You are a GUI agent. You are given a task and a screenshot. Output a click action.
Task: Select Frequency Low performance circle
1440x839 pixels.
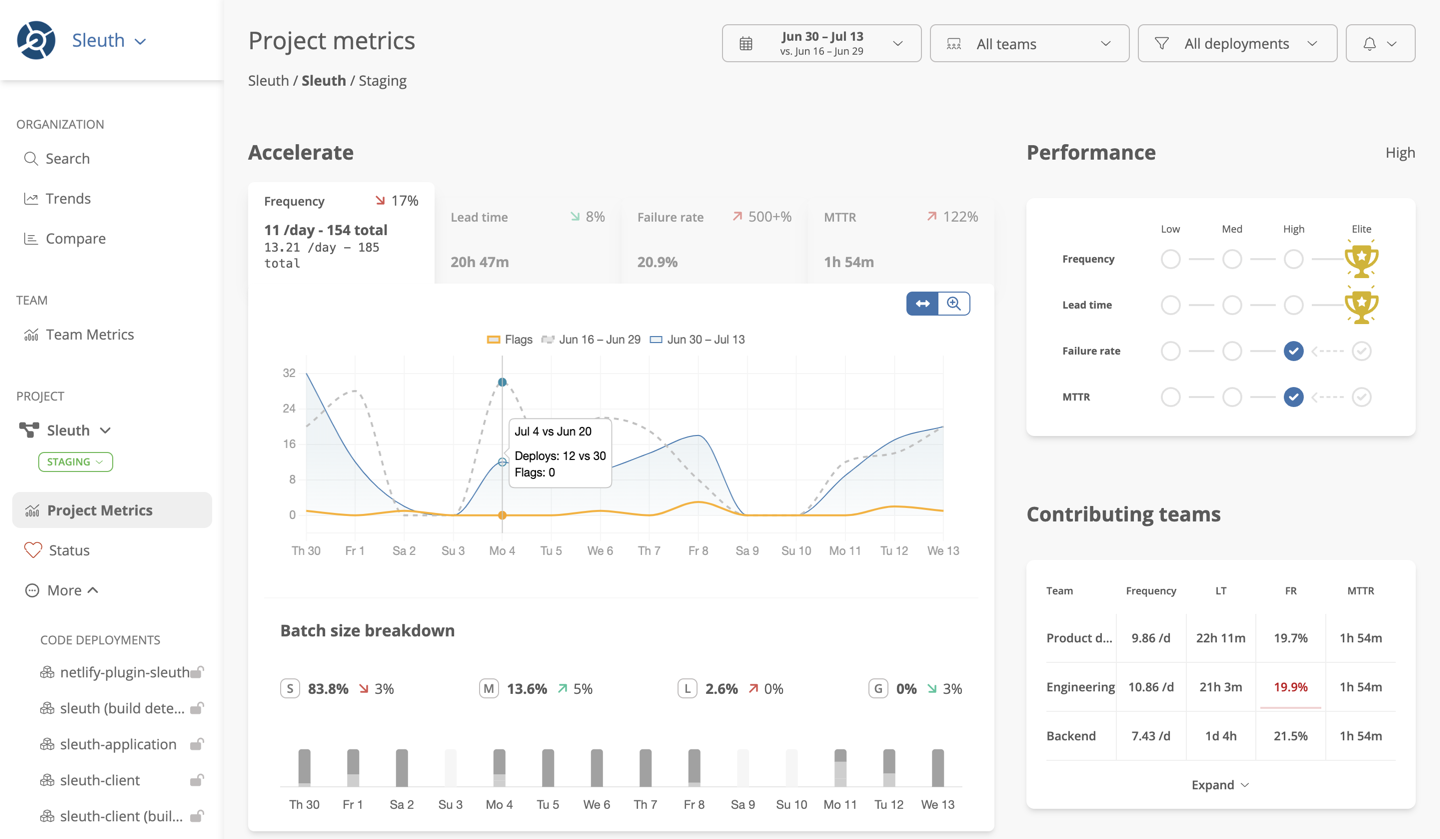pos(1170,259)
